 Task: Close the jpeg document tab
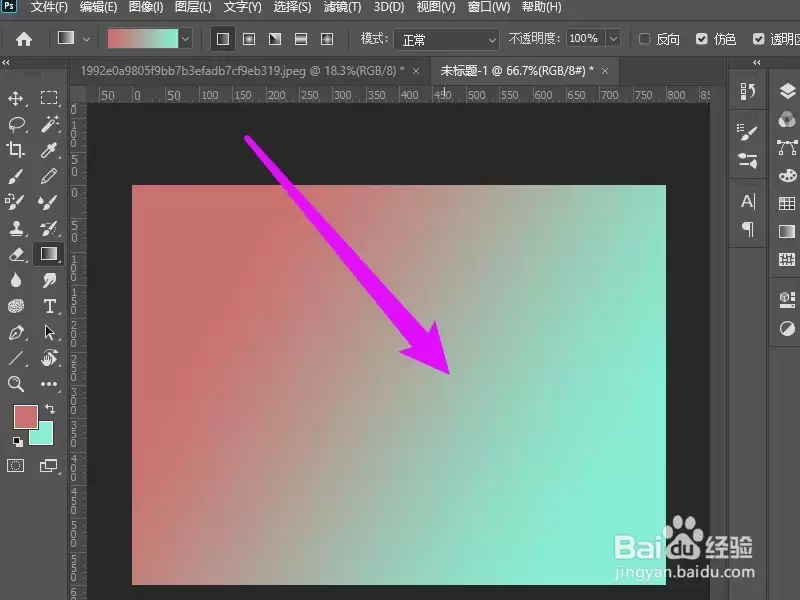click(x=416, y=71)
